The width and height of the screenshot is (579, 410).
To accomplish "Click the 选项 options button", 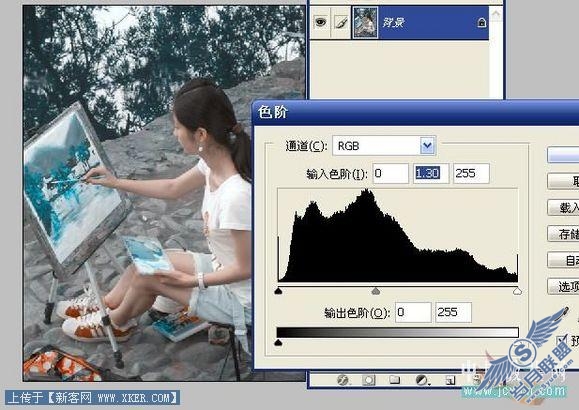I will point(563,286).
